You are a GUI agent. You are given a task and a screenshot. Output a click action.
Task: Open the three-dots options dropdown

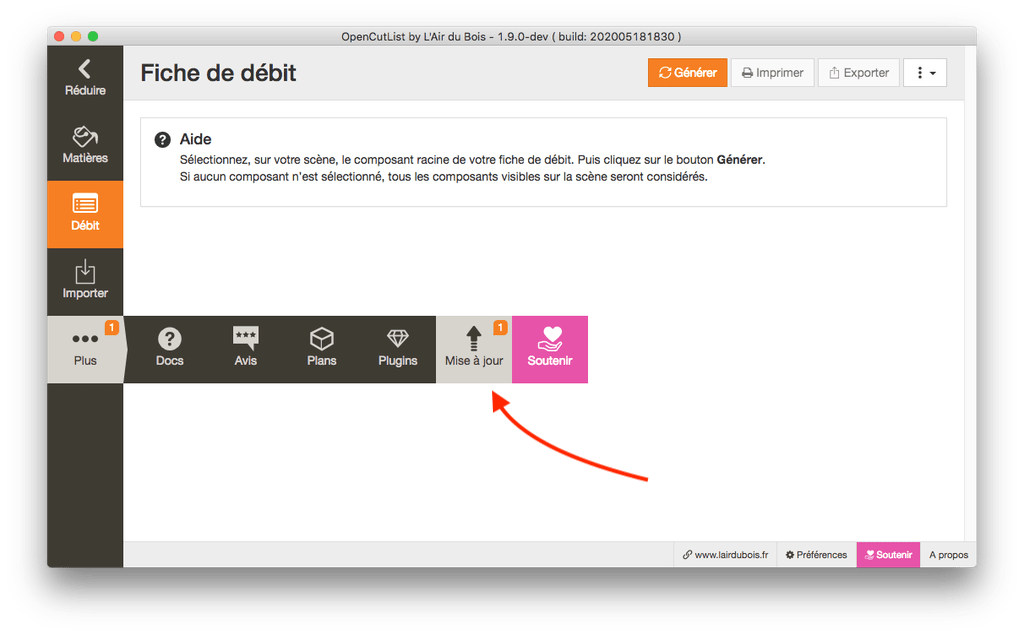[925, 73]
